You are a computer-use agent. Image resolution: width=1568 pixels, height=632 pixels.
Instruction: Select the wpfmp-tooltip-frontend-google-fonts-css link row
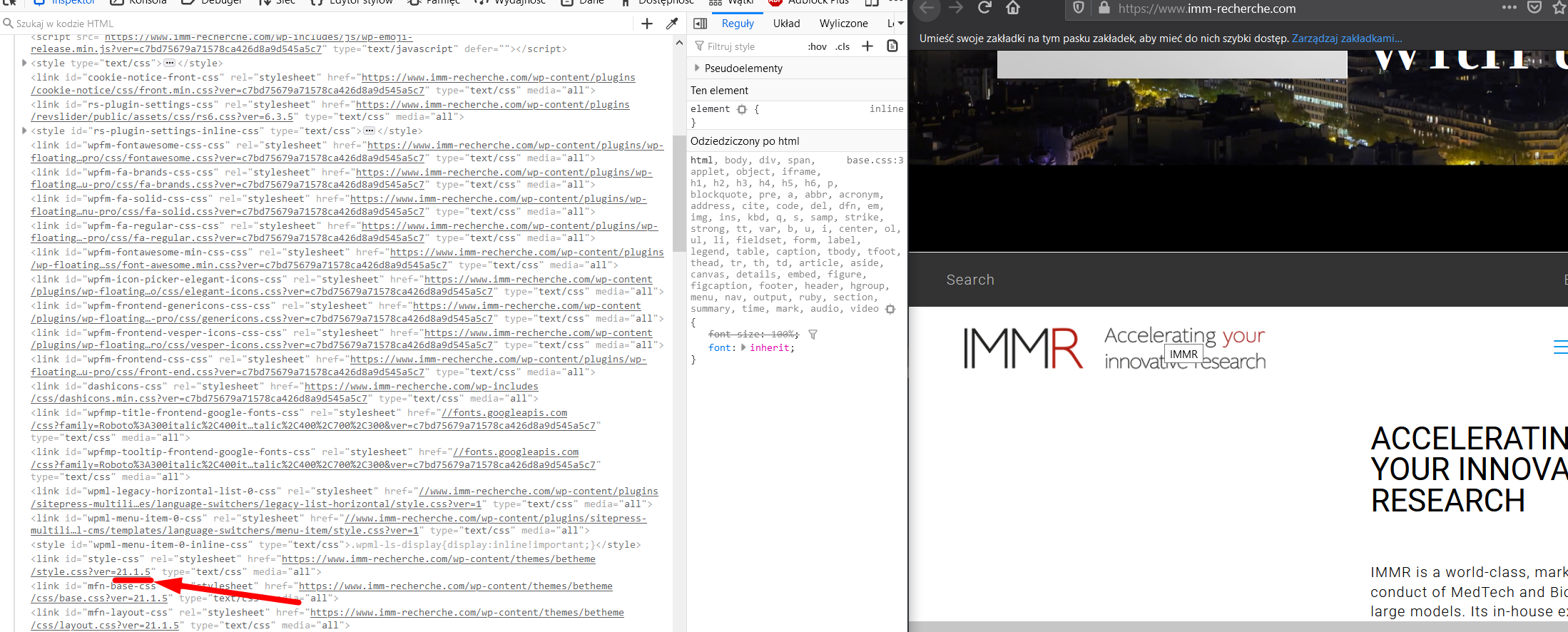click(315, 464)
